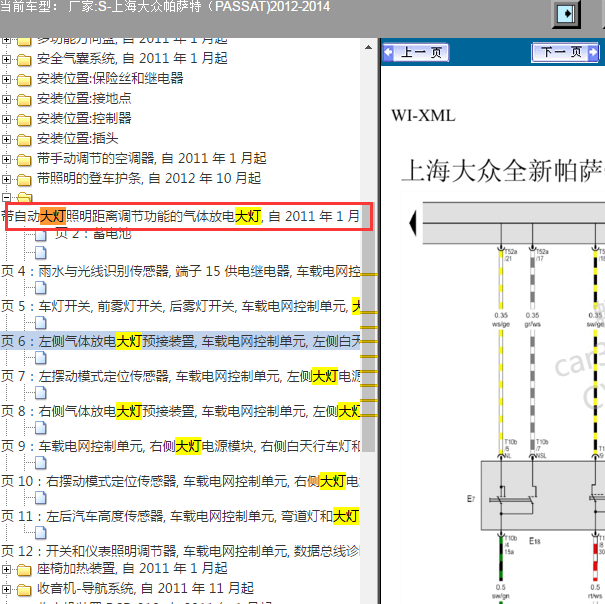Select 安全气囊系统, 自 2011 年 1 月起
The width and height of the screenshot is (605, 604).
132,59
